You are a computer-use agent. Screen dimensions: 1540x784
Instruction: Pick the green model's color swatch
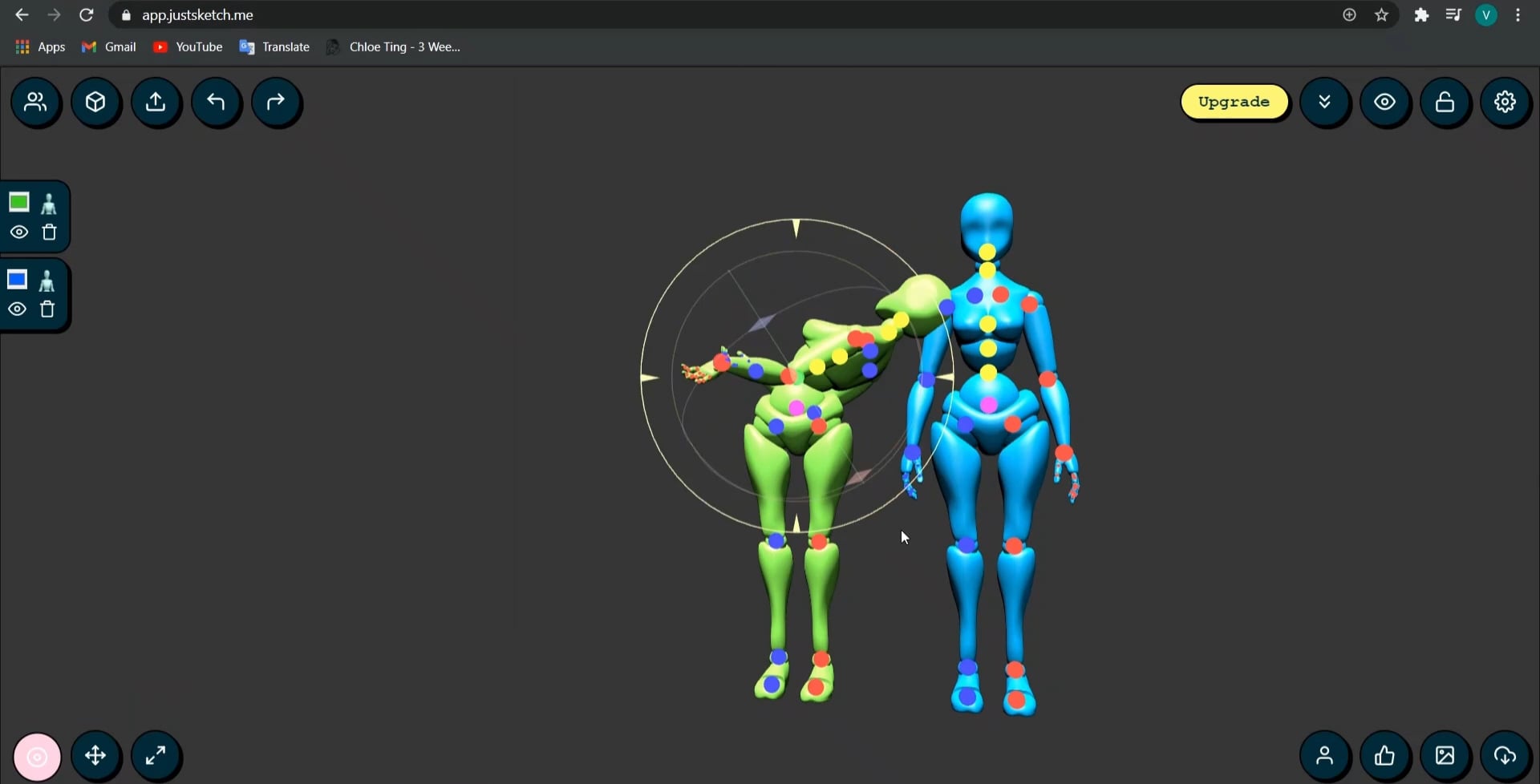tap(19, 202)
